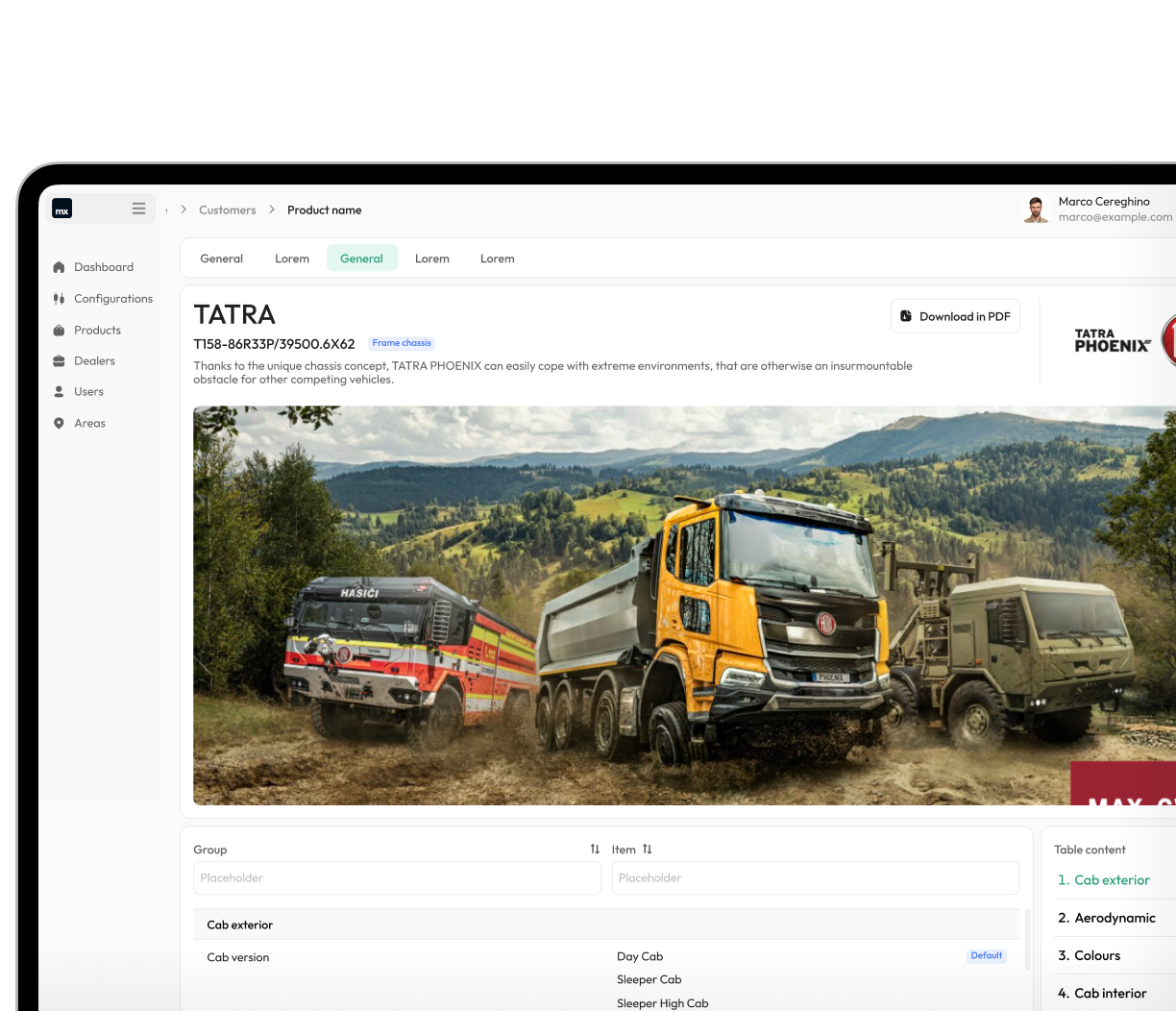Click the Configurations sliders icon

[59, 299]
